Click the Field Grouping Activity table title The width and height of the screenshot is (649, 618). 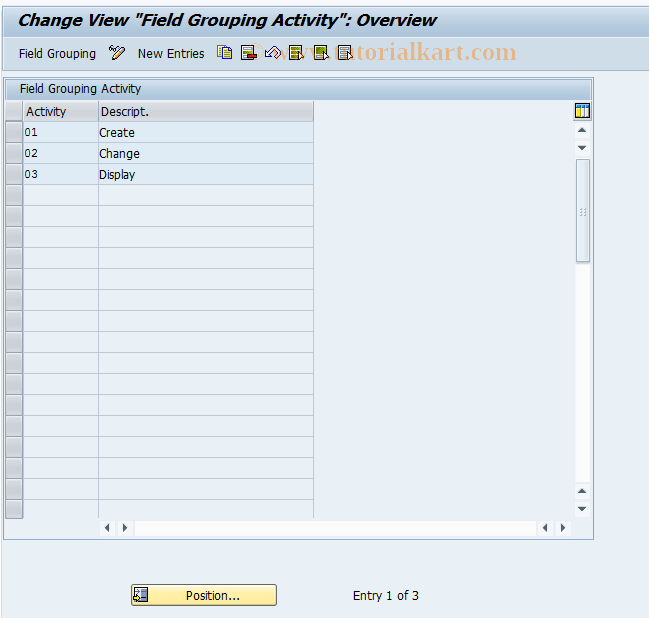coord(80,89)
